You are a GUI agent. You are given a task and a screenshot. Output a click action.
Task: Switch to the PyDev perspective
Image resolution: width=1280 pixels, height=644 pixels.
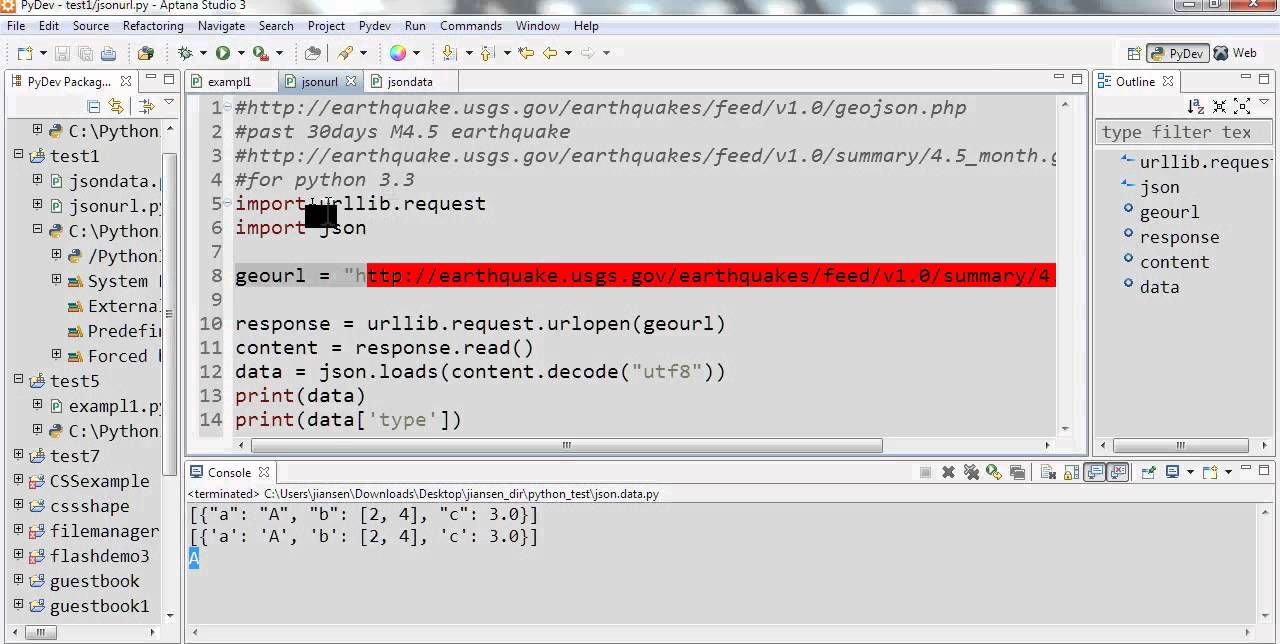pyautogui.click(x=1177, y=53)
